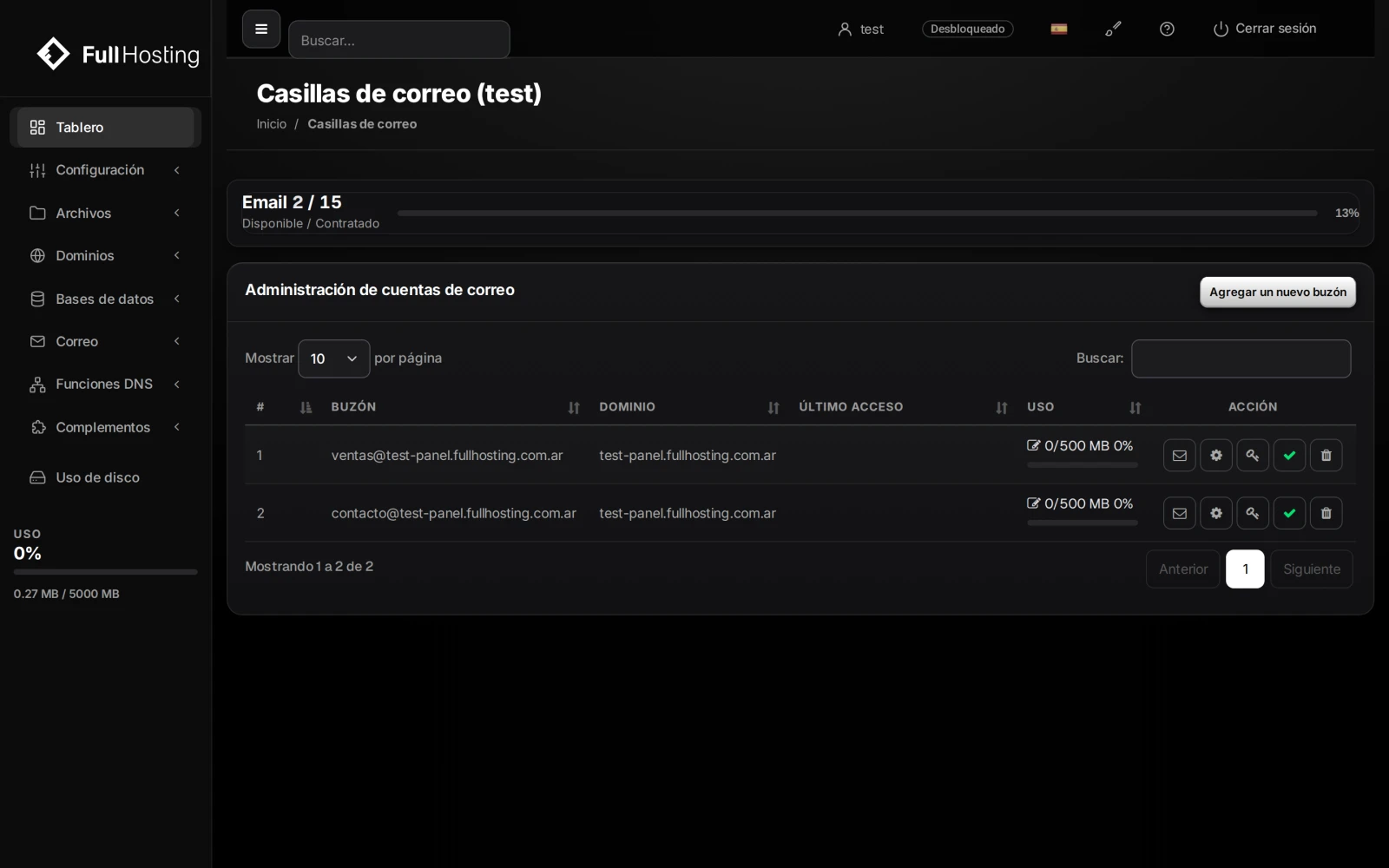Open webmail envelope icon for ventas mailbox
Viewport: 1389px width, 868px height.
1180,455
